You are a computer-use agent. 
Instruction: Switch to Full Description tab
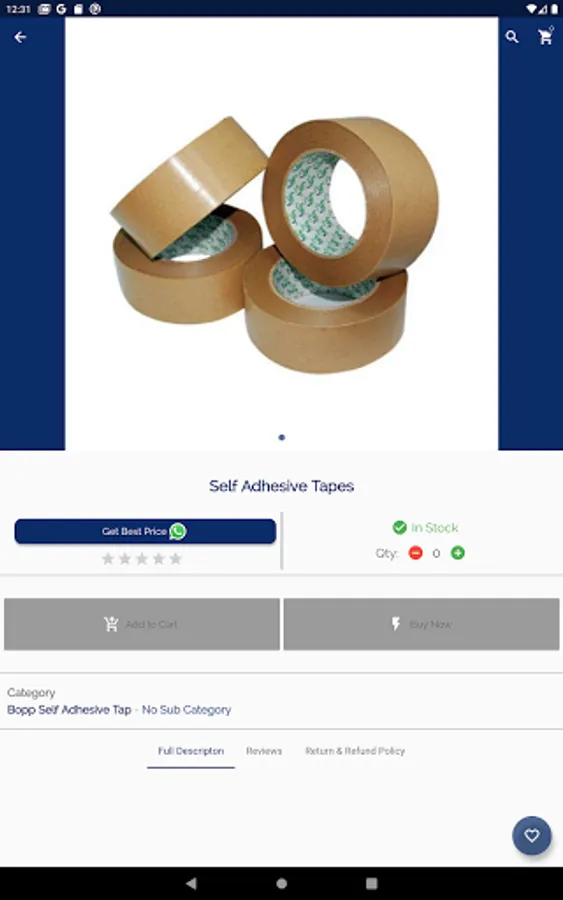191,751
